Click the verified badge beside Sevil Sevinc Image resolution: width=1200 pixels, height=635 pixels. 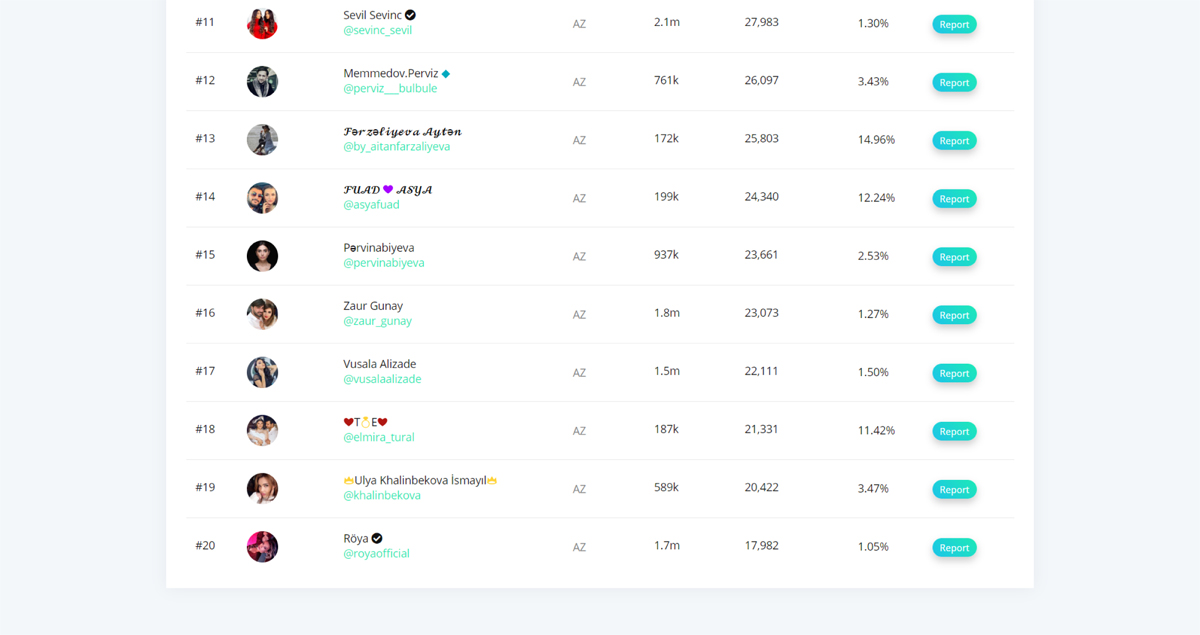click(x=410, y=15)
